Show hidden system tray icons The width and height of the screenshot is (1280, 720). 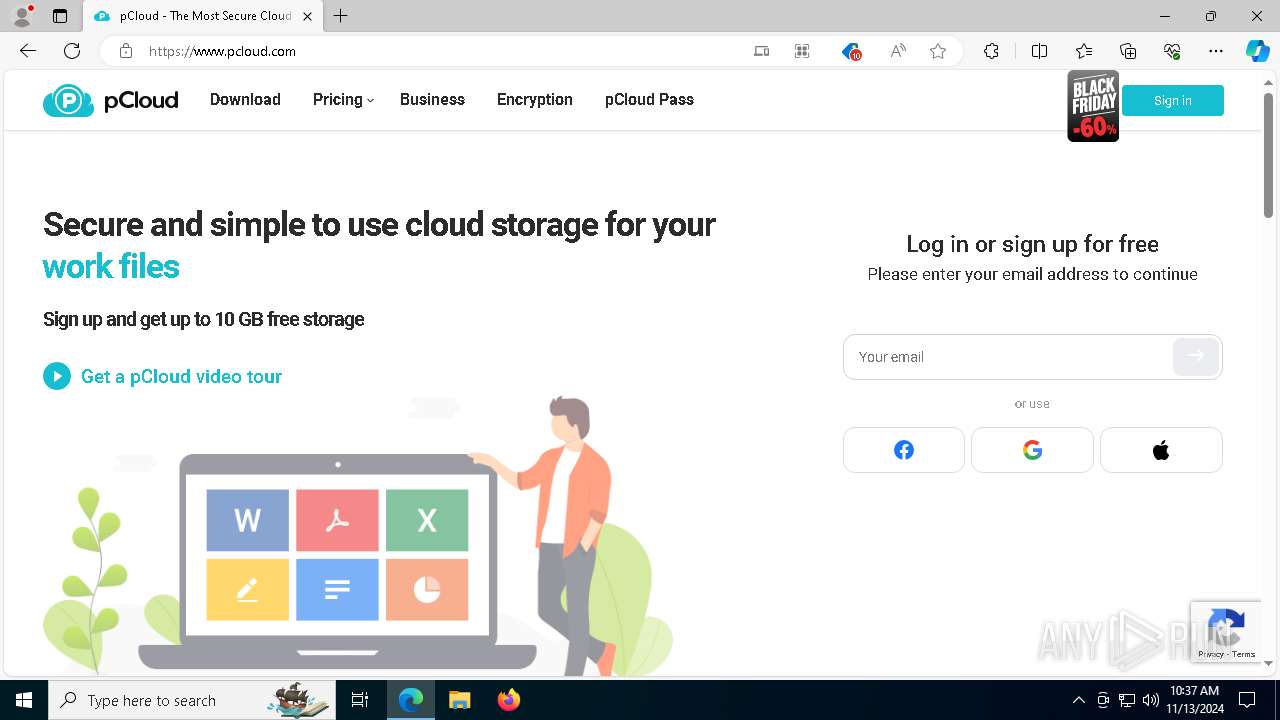1078,700
